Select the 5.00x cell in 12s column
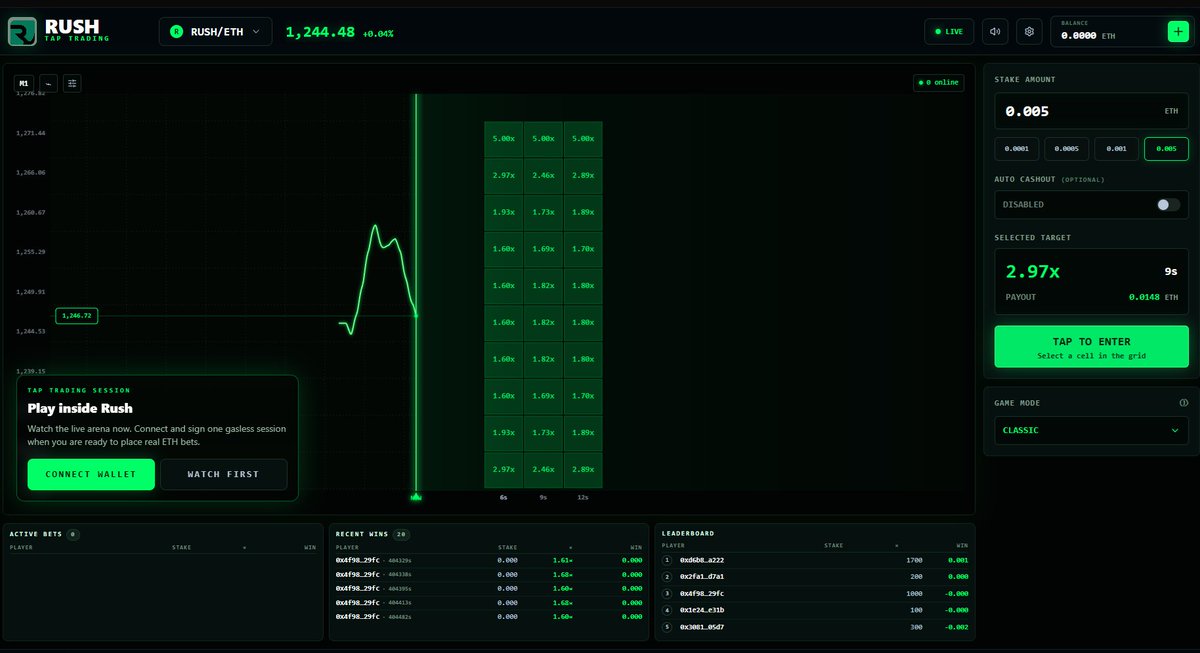 pos(583,139)
